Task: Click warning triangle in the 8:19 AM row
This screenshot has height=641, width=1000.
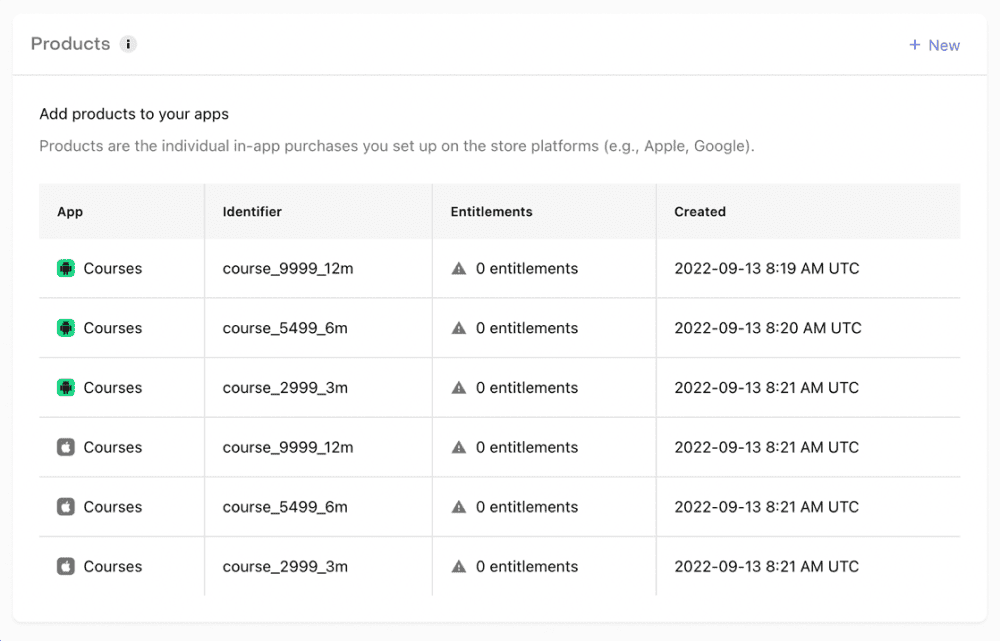Action: coord(459,268)
